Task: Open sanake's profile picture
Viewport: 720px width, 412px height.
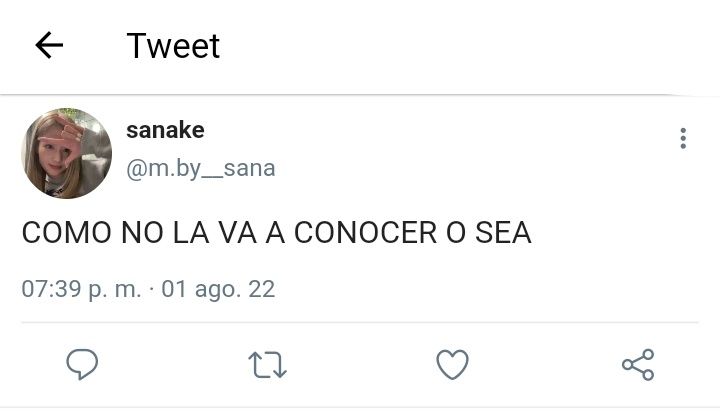Action: 67,153
